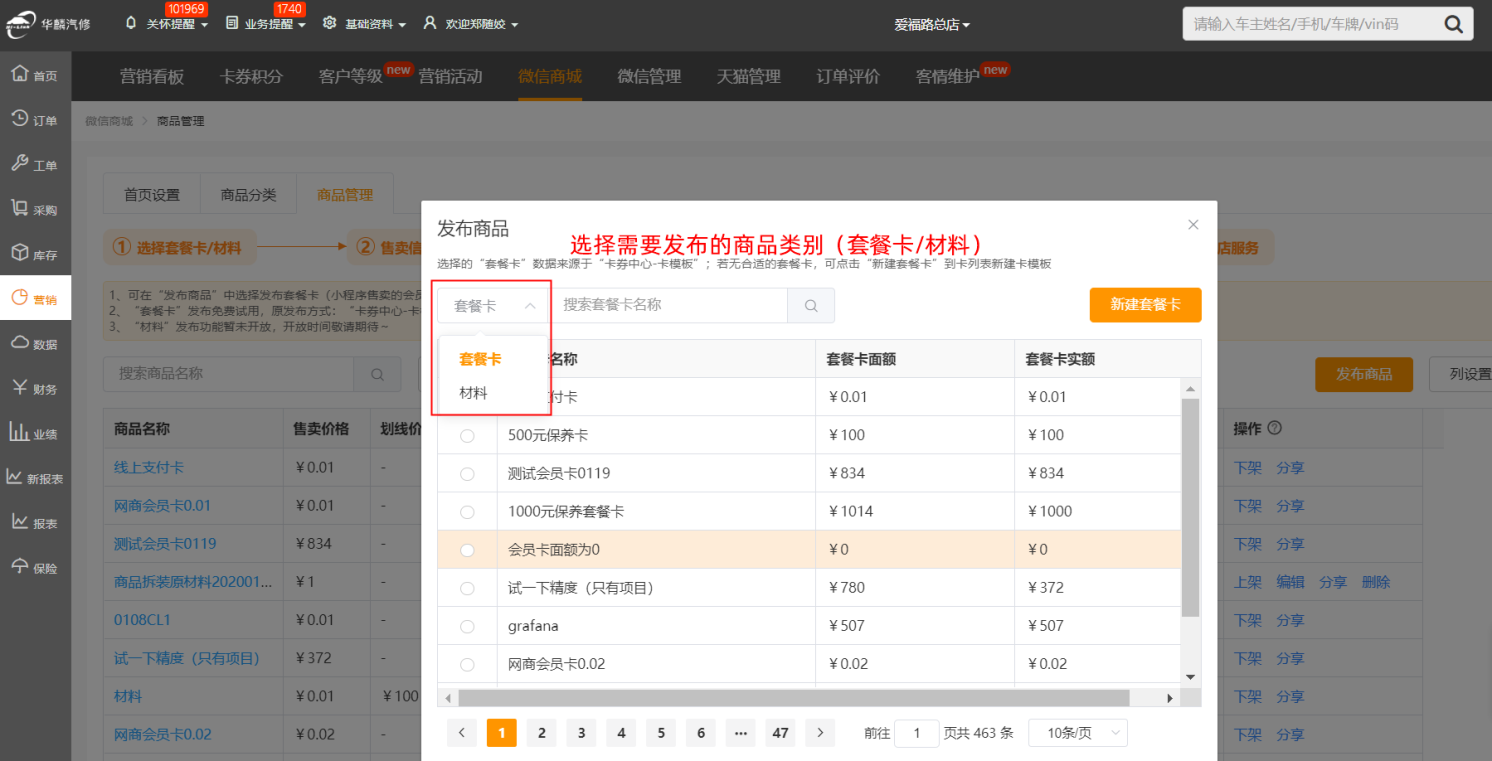Select radio for 试一下精度（只有项目）
This screenshot has height=761, width=1492.
point(467,588)
